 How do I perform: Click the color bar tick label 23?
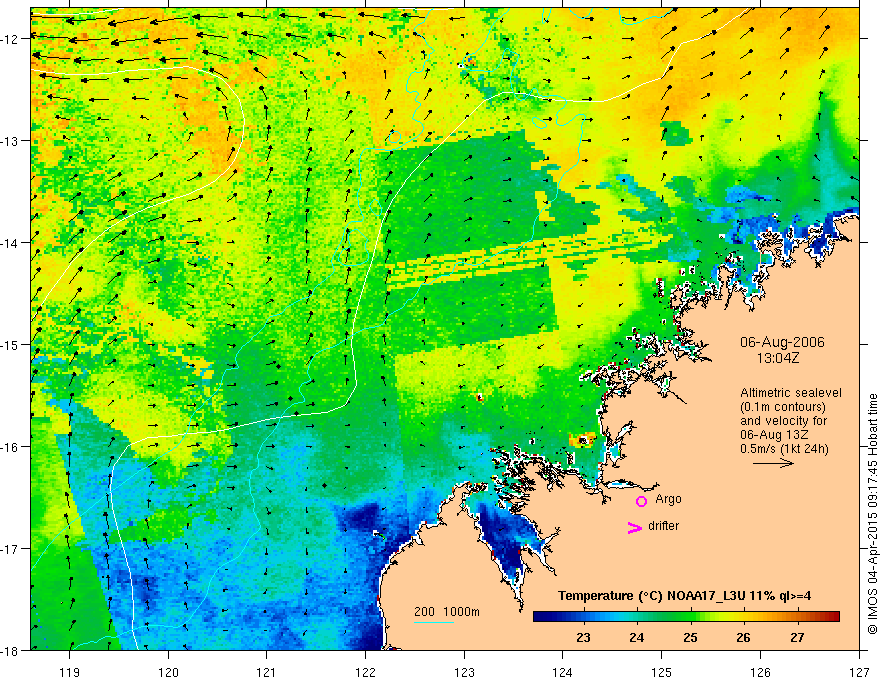coord(583,637)
